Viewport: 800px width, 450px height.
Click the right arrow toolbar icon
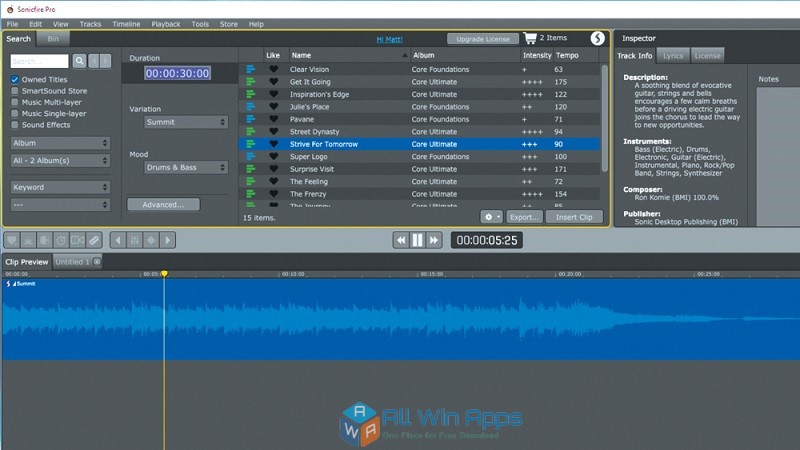[x=167, y=240]
